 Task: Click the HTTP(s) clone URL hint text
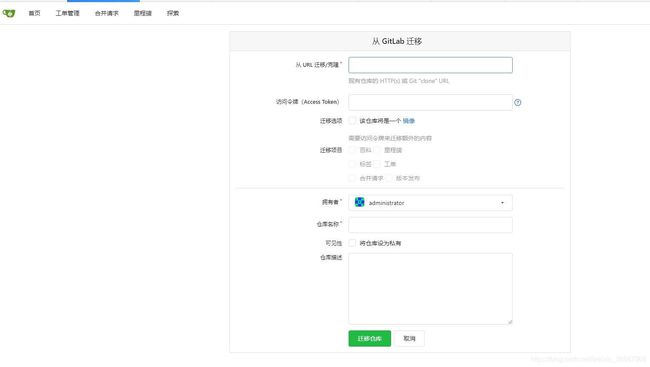[398, 81]
